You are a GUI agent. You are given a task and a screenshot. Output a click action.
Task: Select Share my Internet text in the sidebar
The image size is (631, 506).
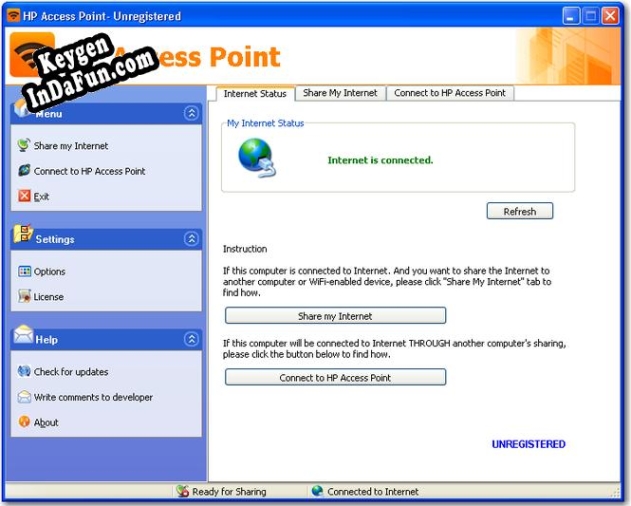(x=71, y=146)
